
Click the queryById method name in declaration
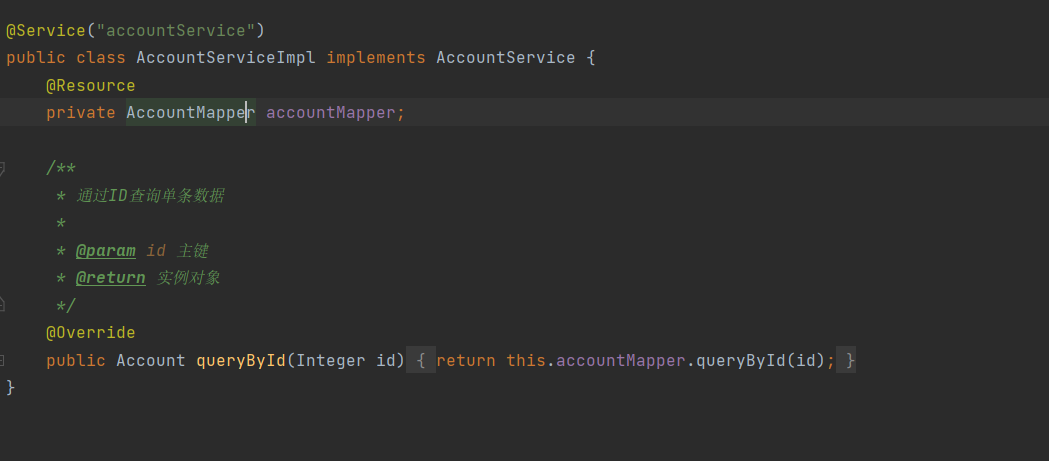[241, 361]
